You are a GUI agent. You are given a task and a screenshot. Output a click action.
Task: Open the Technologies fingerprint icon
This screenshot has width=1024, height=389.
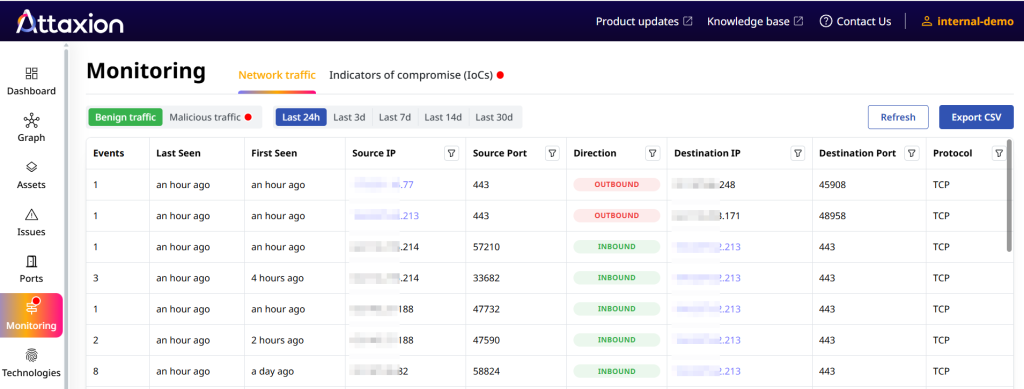click(31, 356)
